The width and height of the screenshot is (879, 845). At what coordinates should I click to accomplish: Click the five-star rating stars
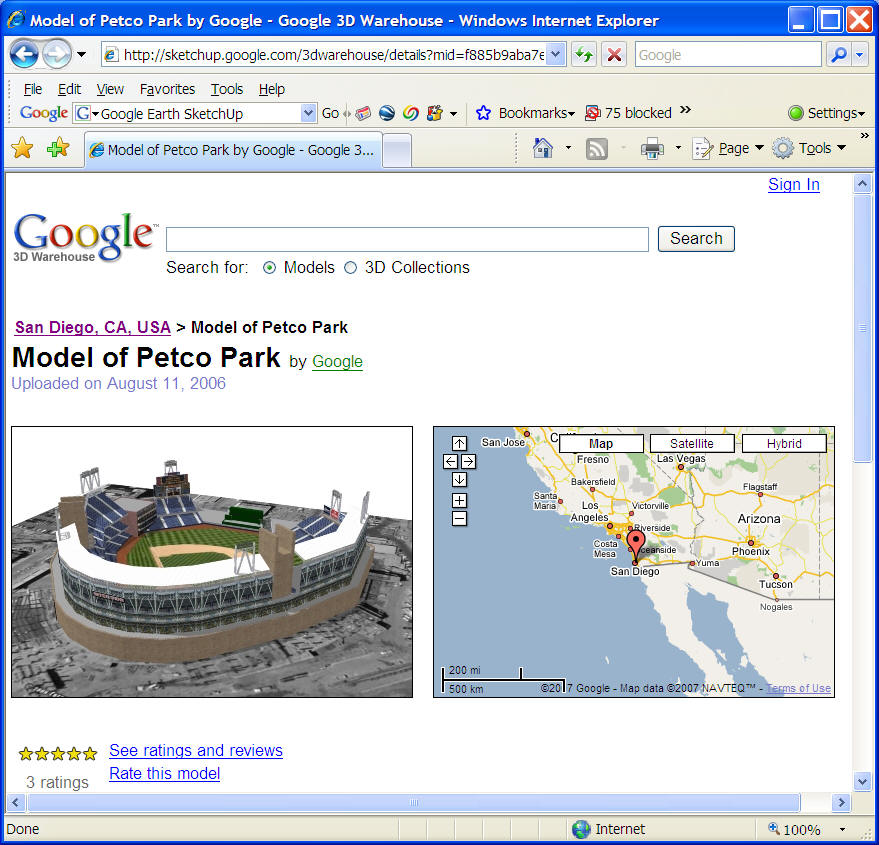[x=58, y=754]
